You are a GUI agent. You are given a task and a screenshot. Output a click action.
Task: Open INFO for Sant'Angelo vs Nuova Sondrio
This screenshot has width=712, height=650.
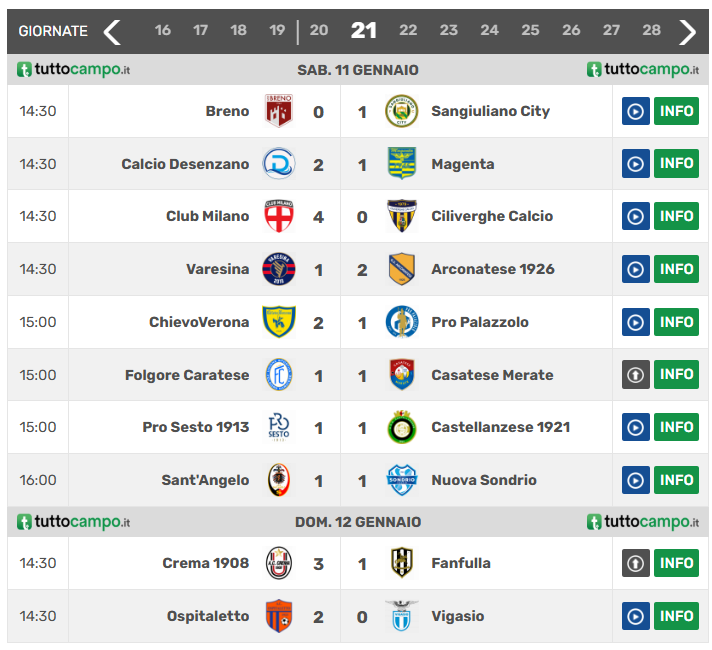point(676,480)
